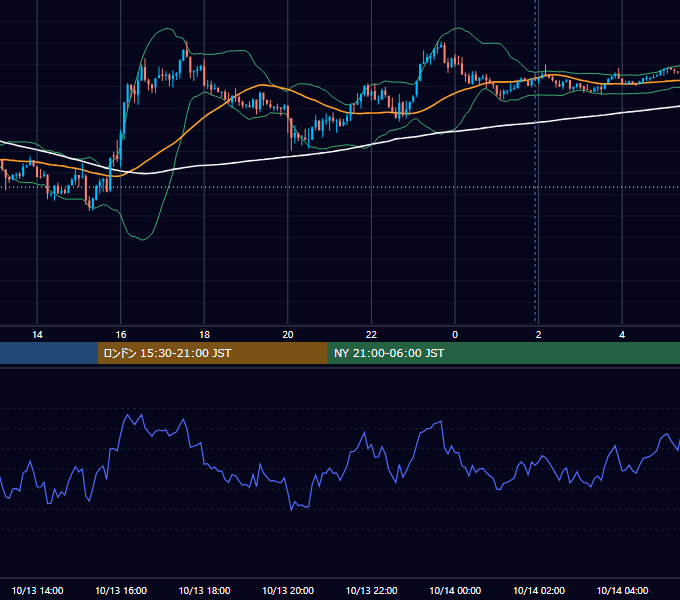
Task: Click the '10/14 04:00' date label
Action: pyautogui.click(x=622, y=590)
